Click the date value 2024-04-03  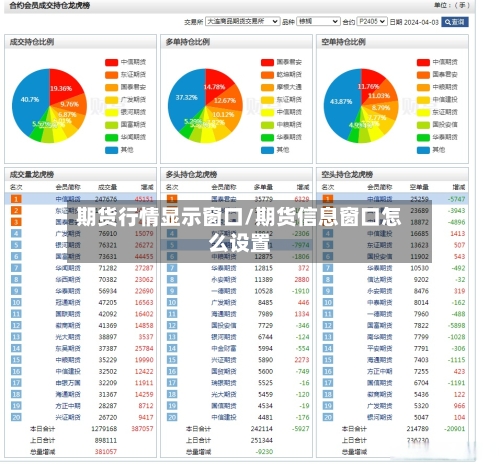coord(421,22)
